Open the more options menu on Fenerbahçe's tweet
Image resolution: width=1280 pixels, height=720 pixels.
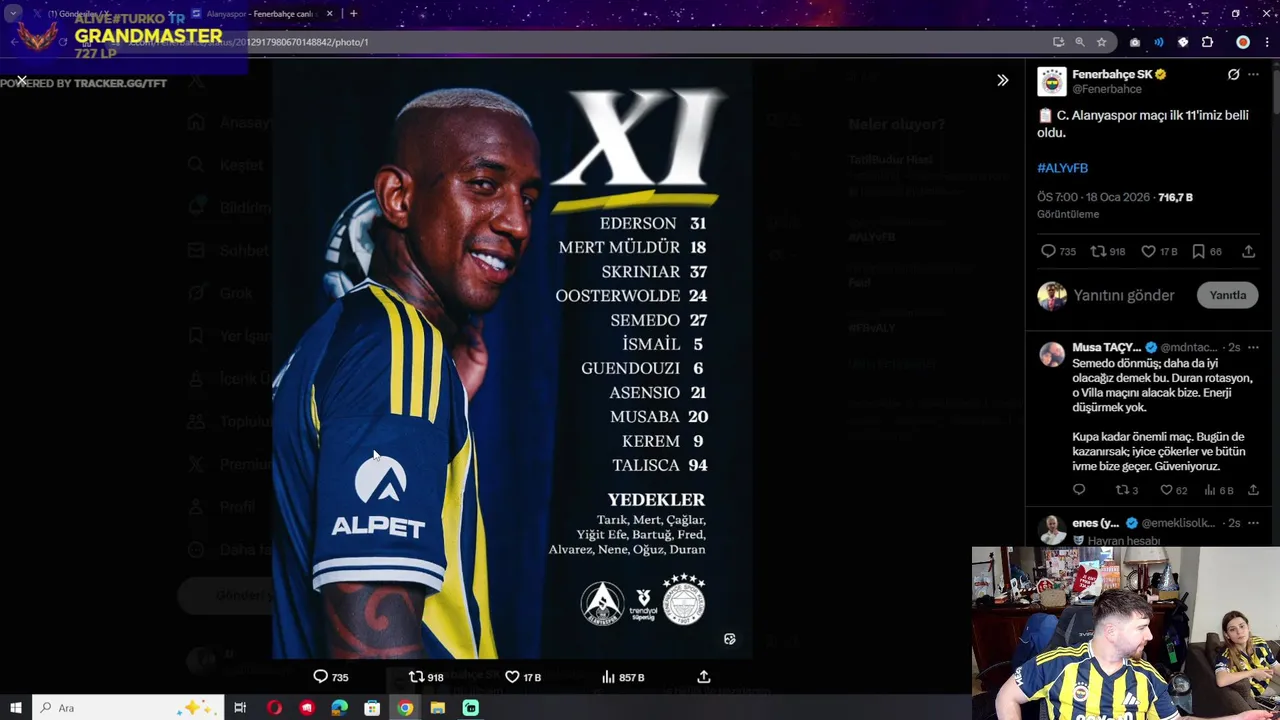click(x=1253, y=74)
